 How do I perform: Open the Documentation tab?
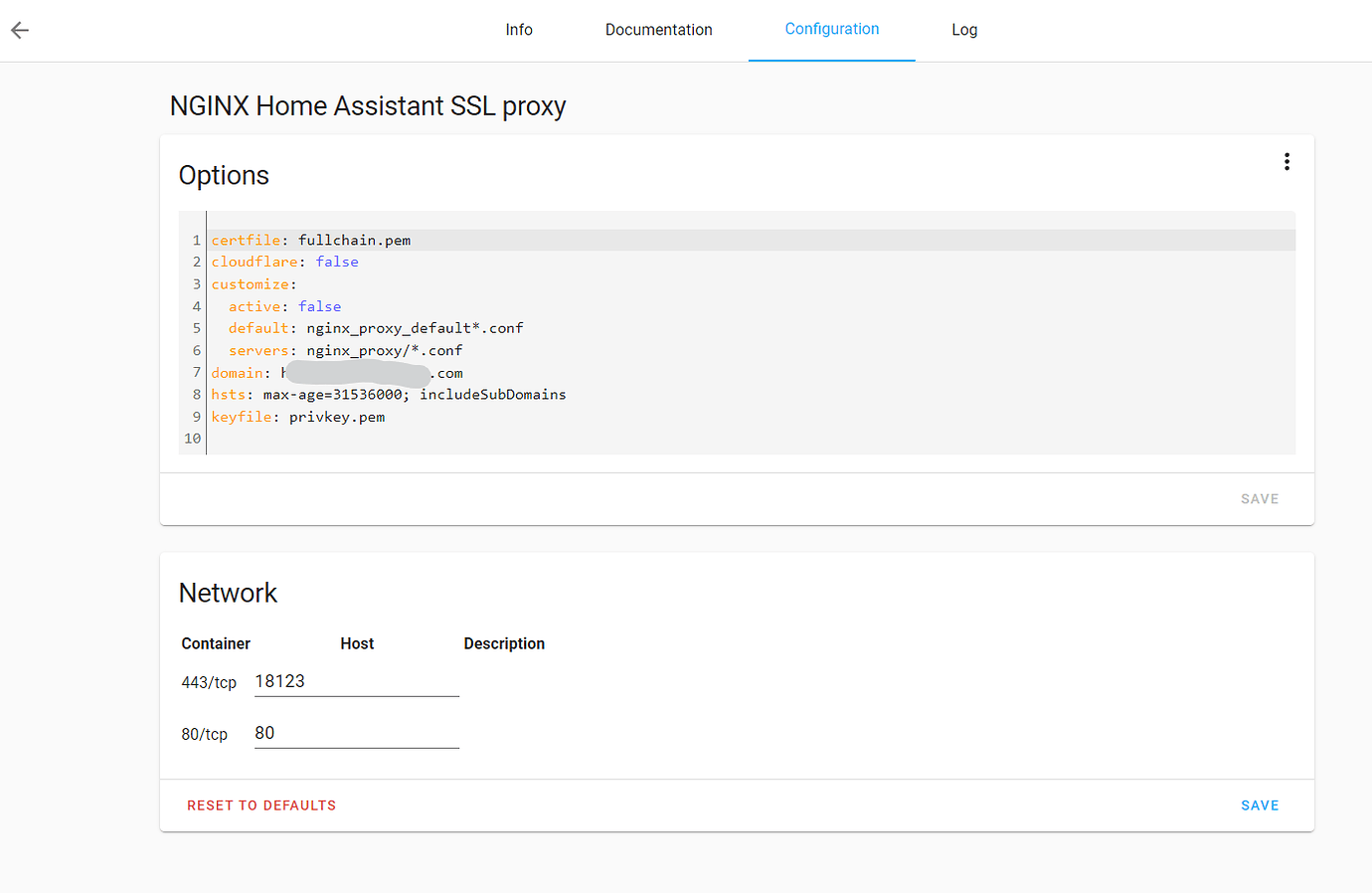click(x=658, y=30)
